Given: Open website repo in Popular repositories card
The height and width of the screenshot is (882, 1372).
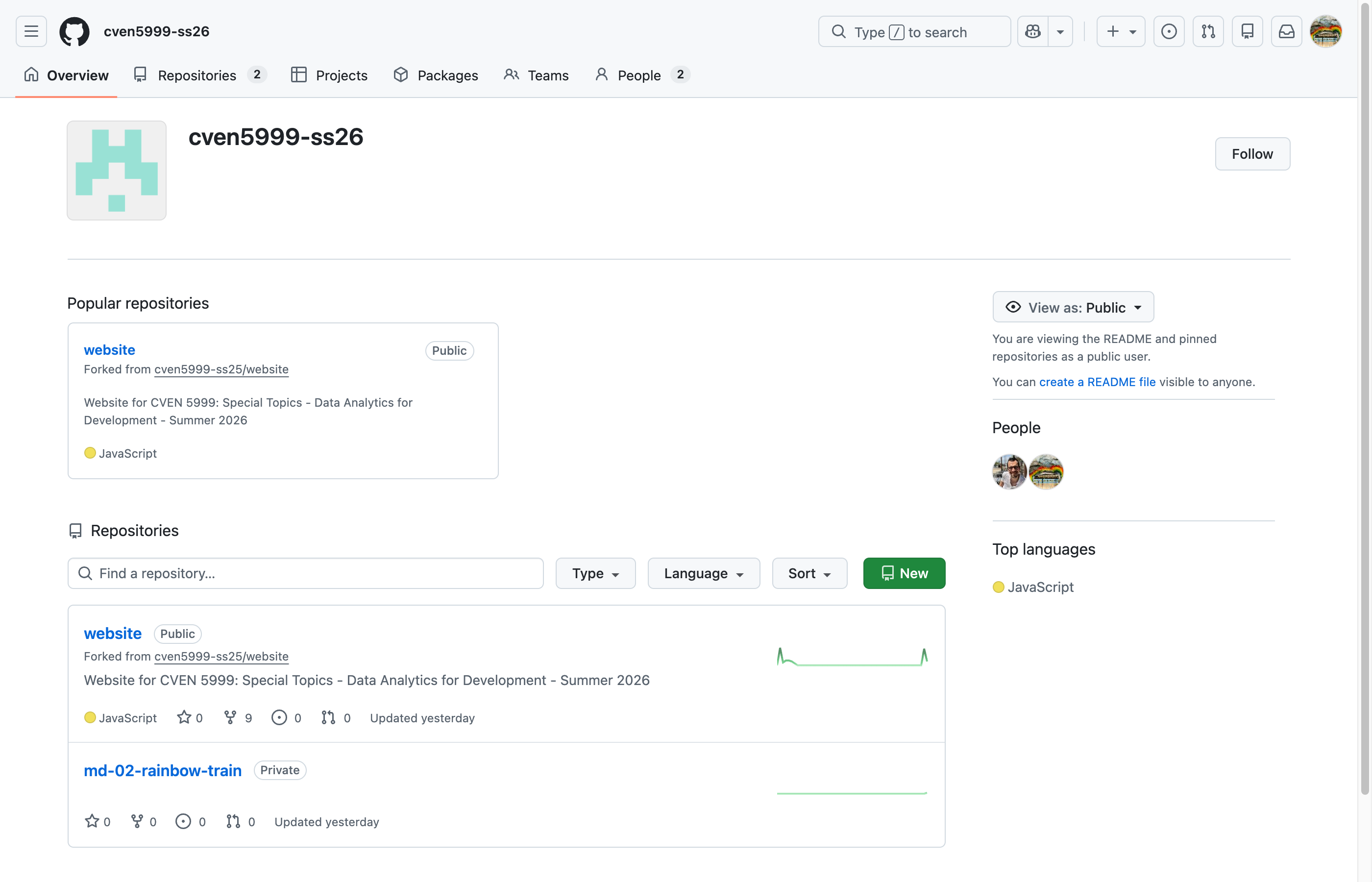Looking at the screenshot, I should pyautogui.click(x=109, y=350).
